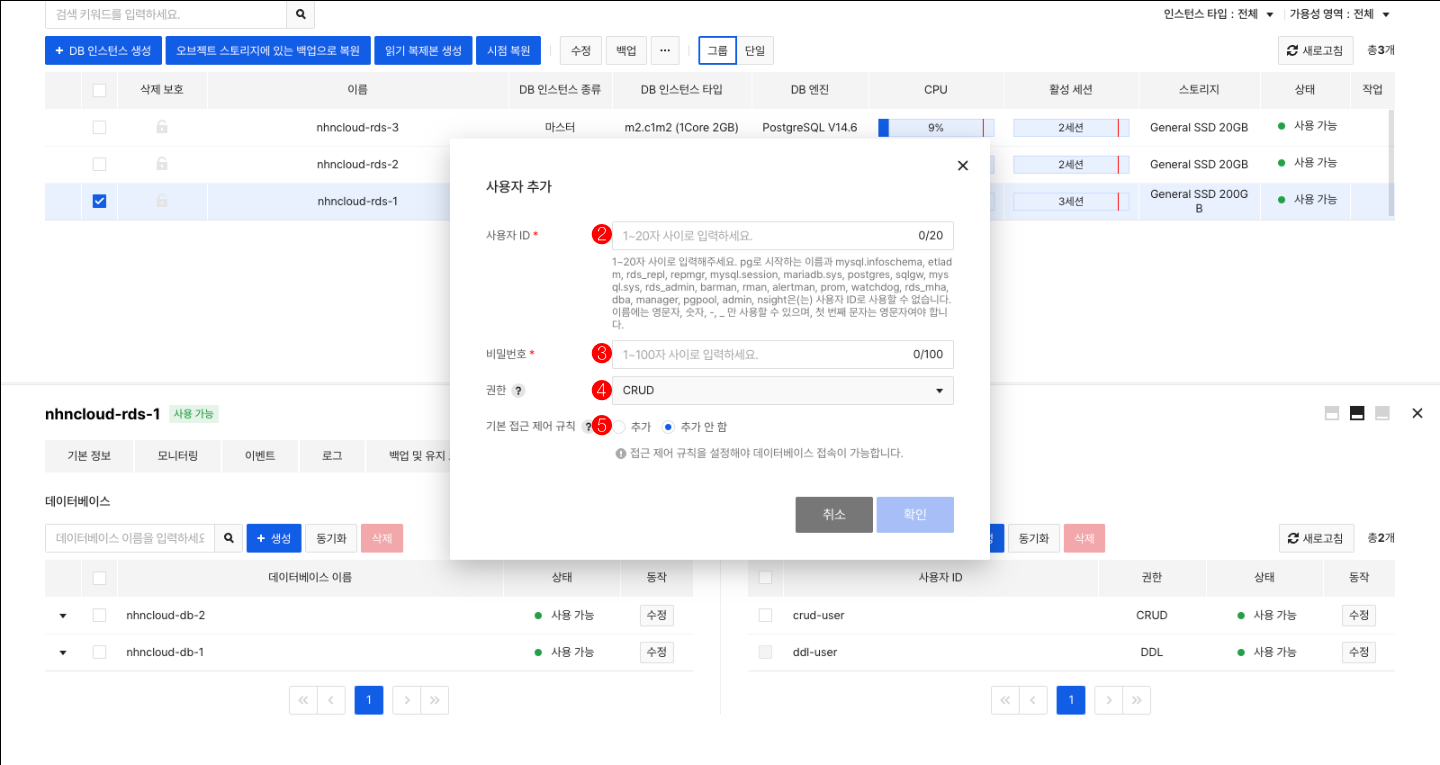1440x765 pixels.
Task: Click the top keyword search input field
Action: click(166, 15)
